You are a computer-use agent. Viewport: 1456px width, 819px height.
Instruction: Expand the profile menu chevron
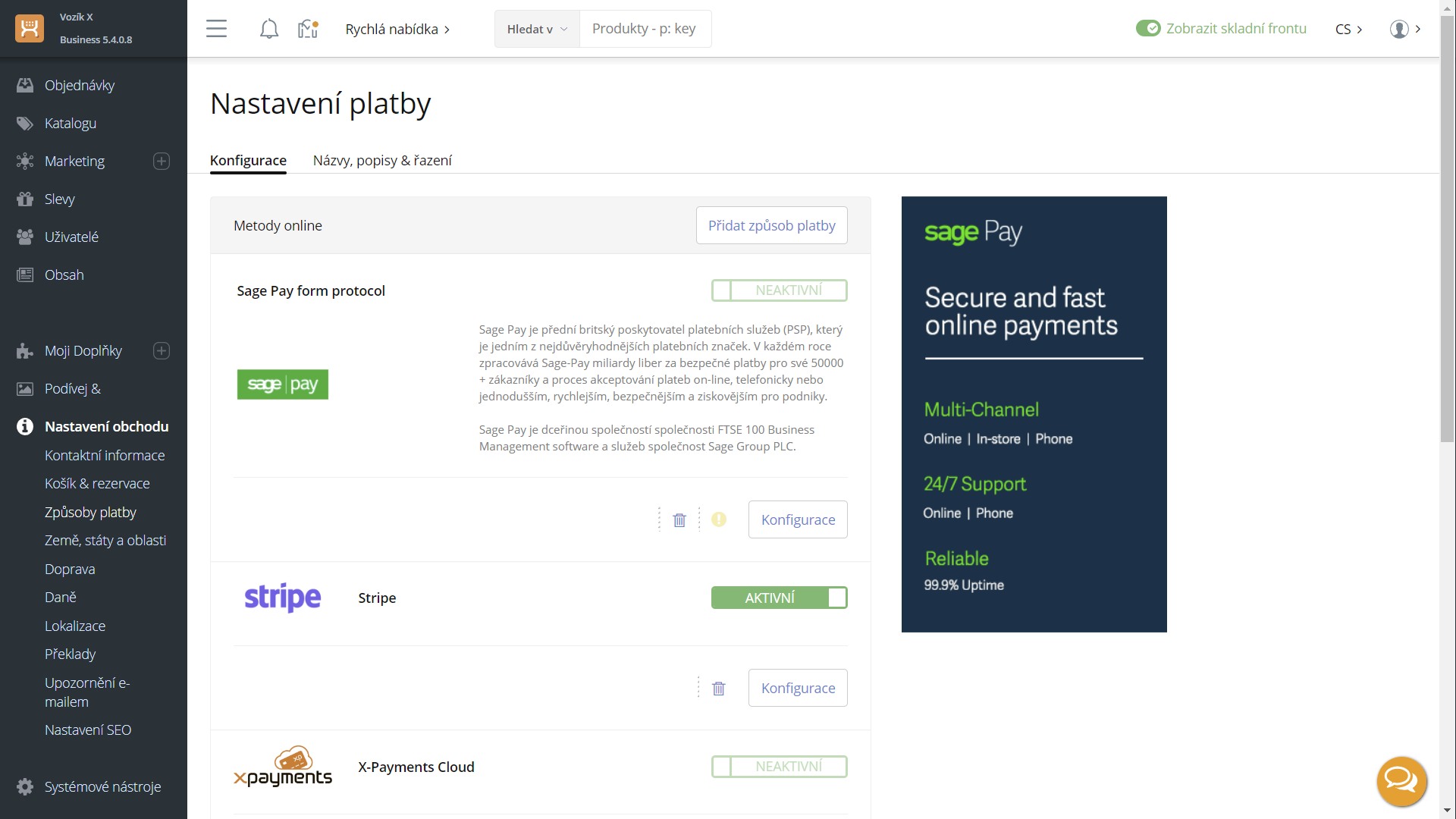click(1418, 29)
